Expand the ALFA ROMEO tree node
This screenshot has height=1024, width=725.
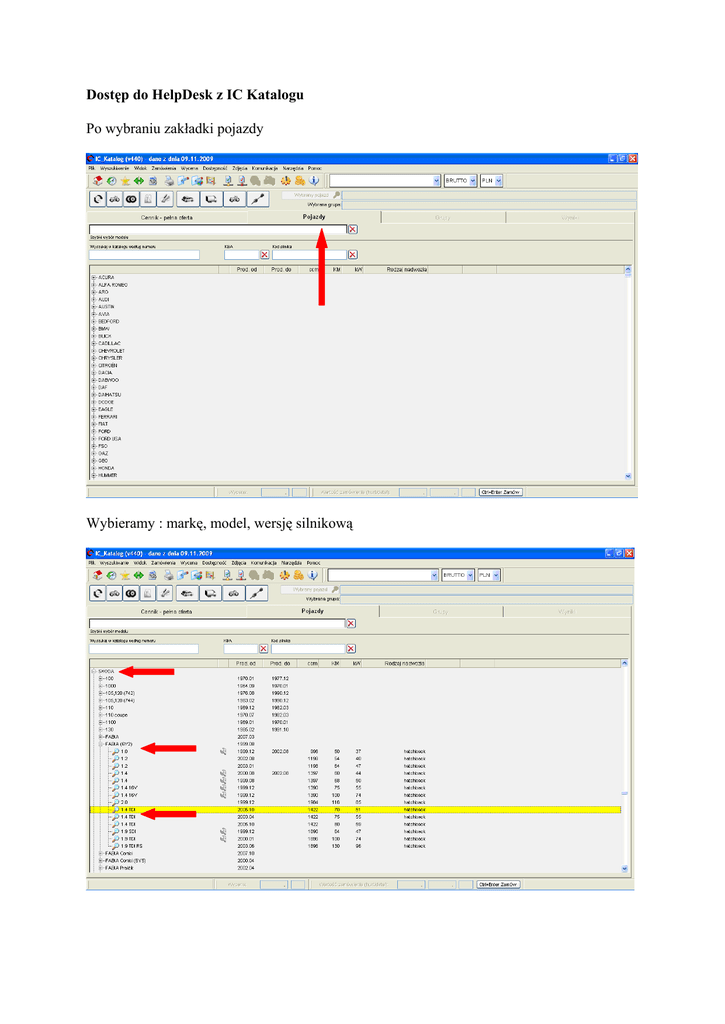(94, 285)
